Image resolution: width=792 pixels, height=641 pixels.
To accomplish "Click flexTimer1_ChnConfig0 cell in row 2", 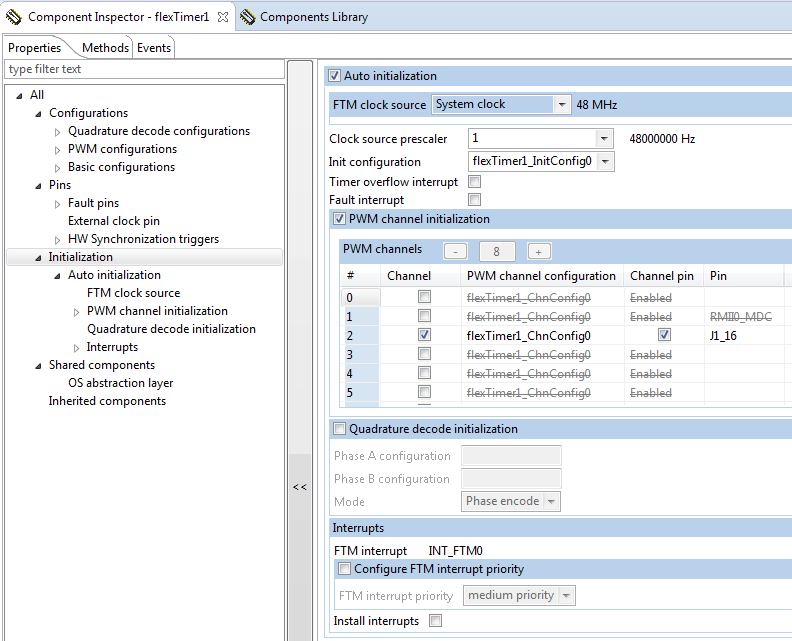I will pos(542,336).
